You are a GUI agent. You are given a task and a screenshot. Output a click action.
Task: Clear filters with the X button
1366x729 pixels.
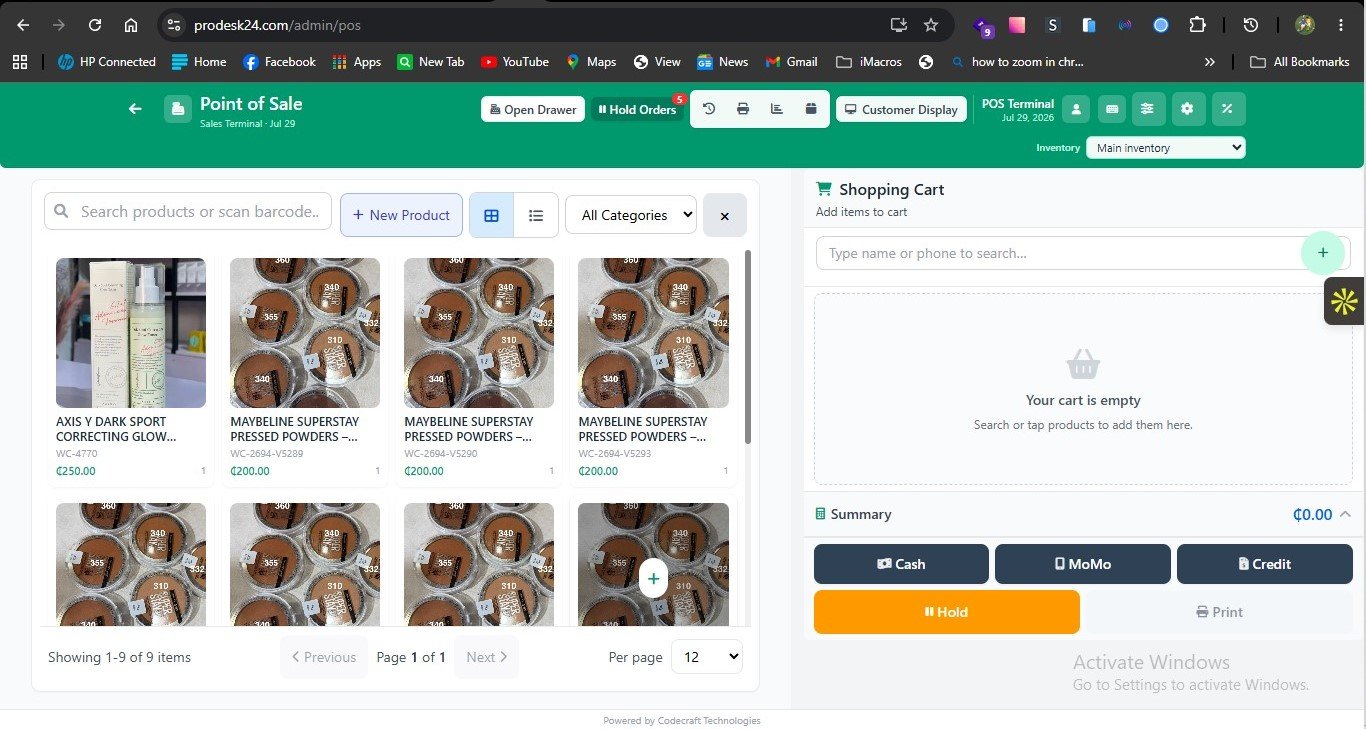725,215
